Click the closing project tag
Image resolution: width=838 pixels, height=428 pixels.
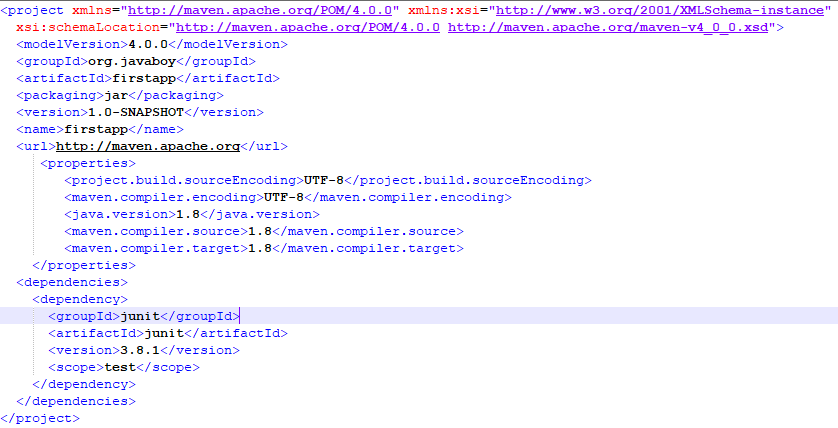40,418
